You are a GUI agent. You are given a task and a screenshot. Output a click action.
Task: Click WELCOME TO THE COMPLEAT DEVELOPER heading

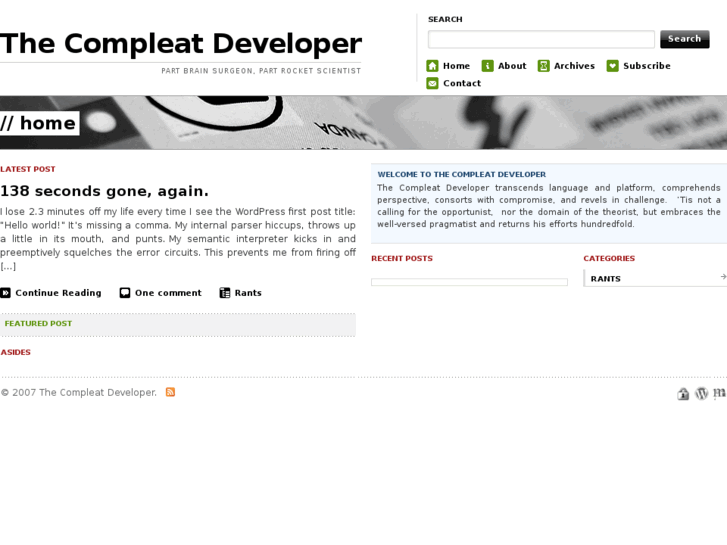(461, 174)
